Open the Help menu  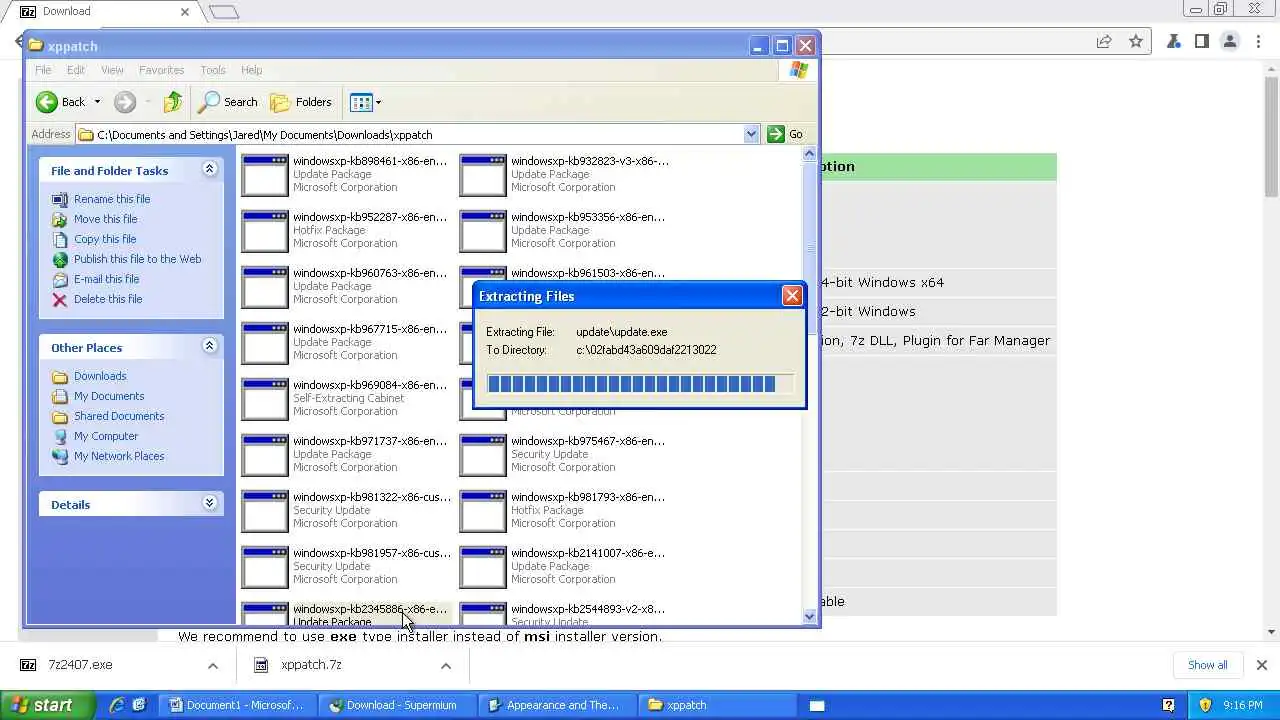click(251, 70)
